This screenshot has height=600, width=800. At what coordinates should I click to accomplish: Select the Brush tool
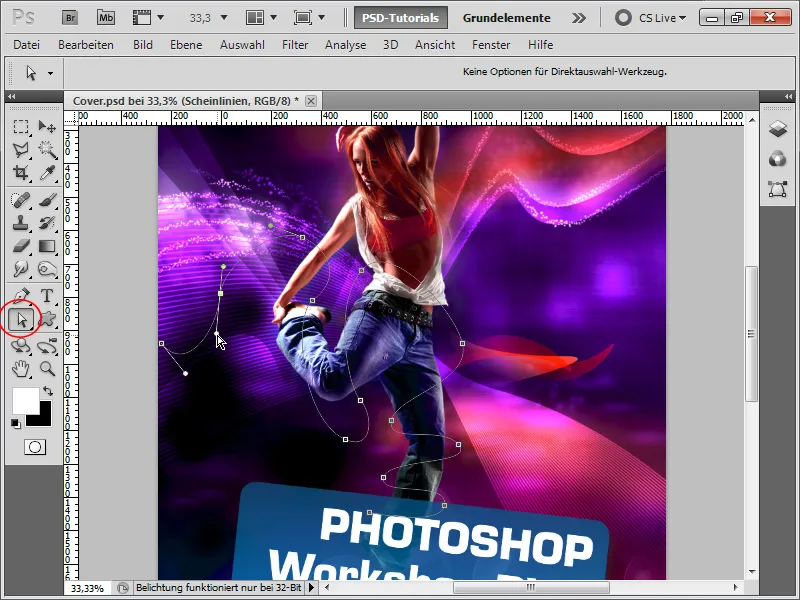click(47, 199)
